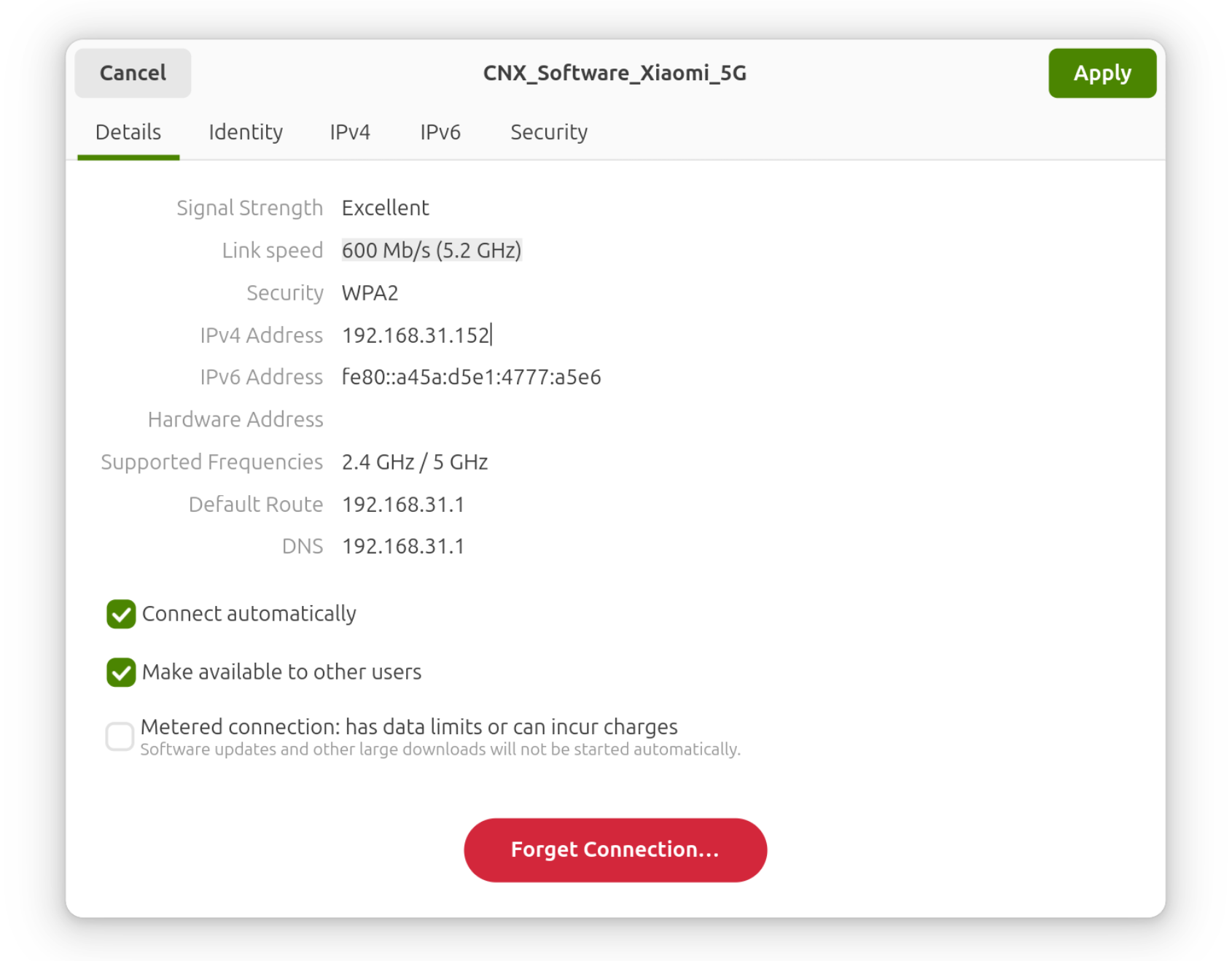Click the IPv4 address 192.168.31.152

[x=416, y=335]
